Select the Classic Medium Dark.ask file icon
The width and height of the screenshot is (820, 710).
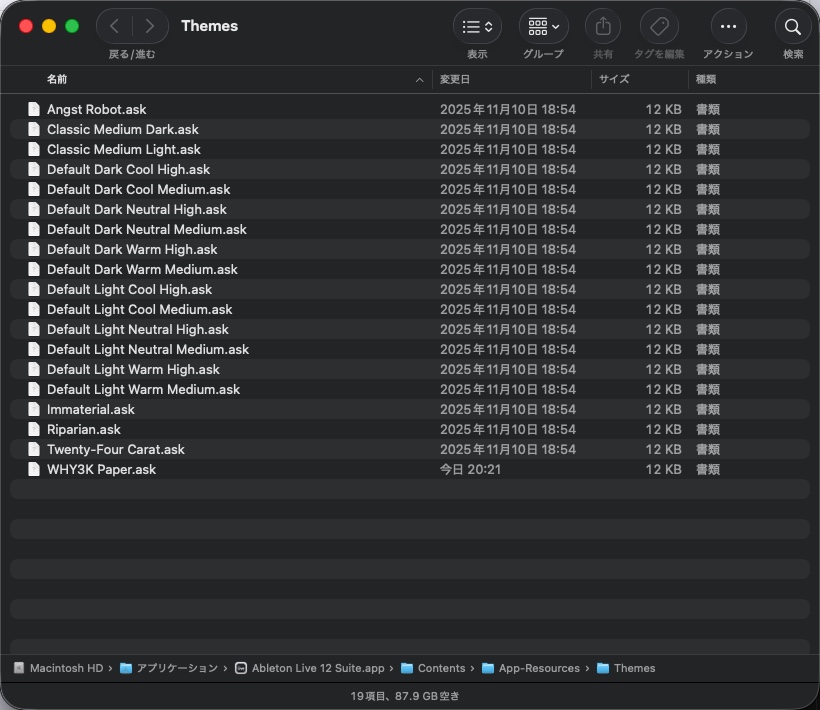(34, 129)
